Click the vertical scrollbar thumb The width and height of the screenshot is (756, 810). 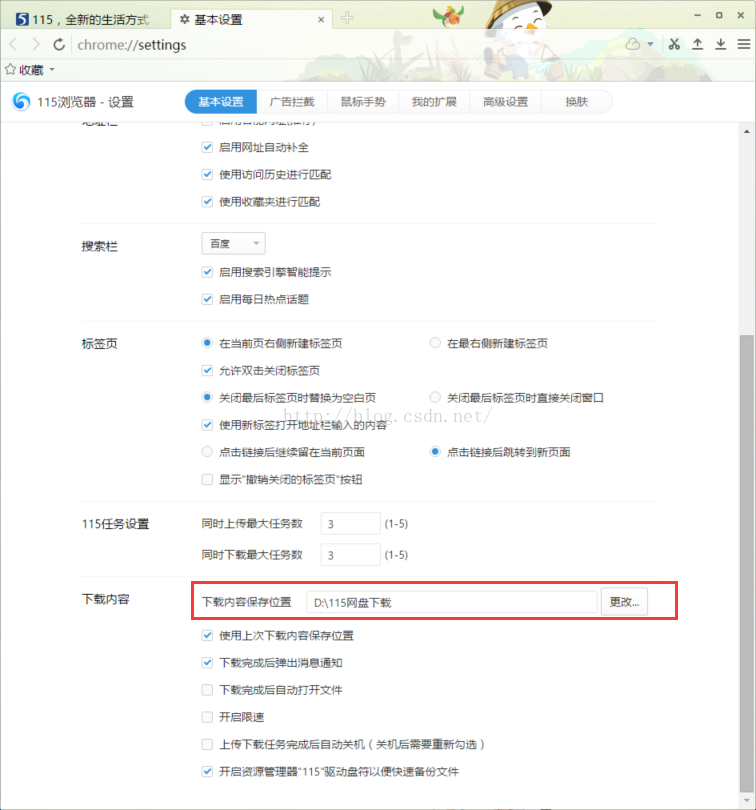pyautogui.click(x=747, y=563)
